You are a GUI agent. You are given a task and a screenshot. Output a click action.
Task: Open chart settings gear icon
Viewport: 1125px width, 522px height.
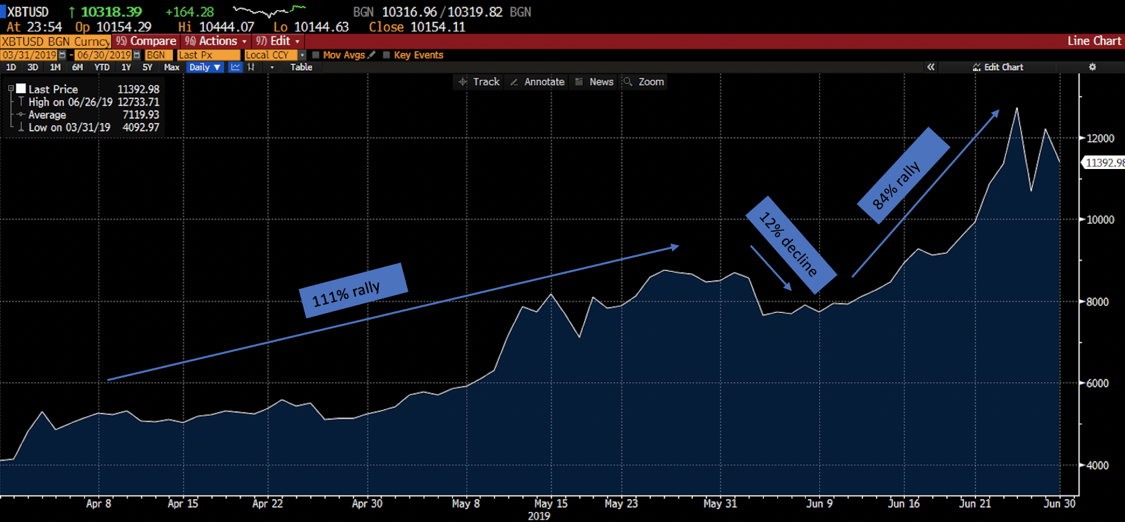1092,67
